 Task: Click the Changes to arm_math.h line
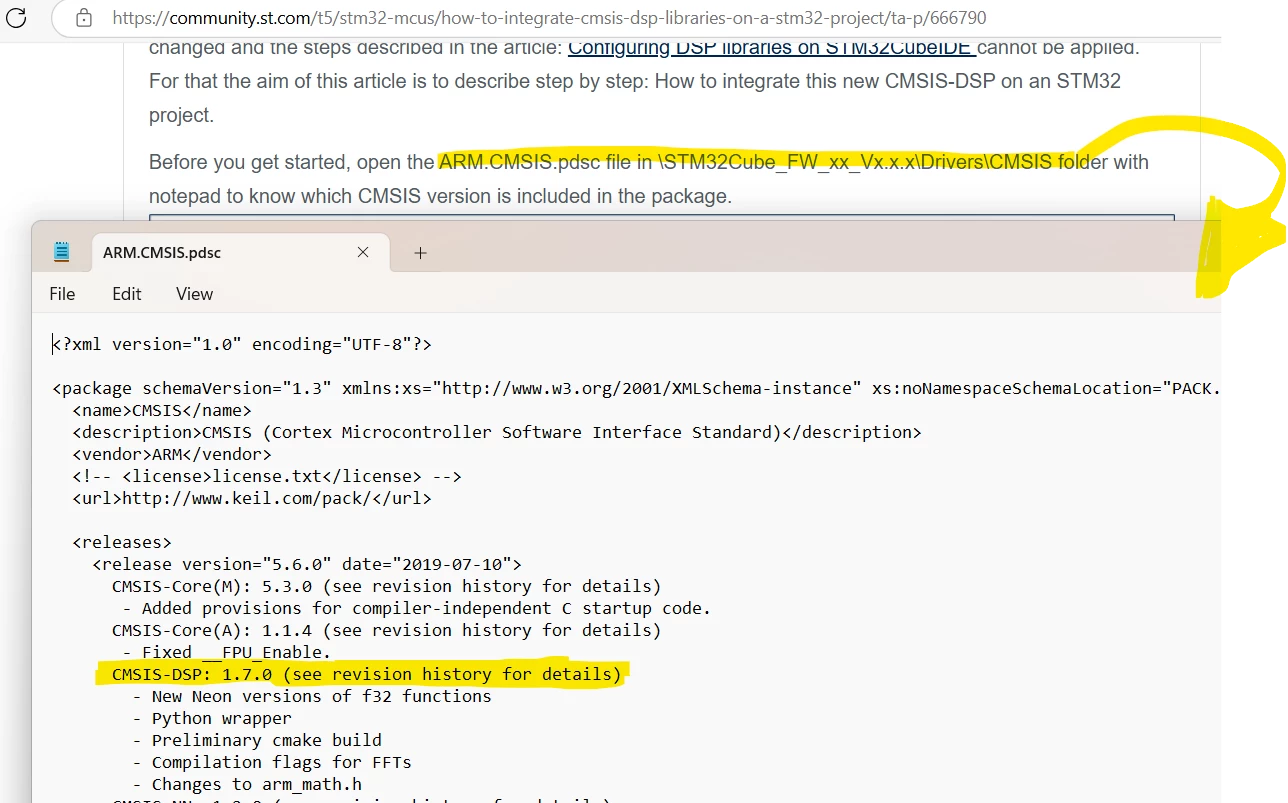[247, 784]
